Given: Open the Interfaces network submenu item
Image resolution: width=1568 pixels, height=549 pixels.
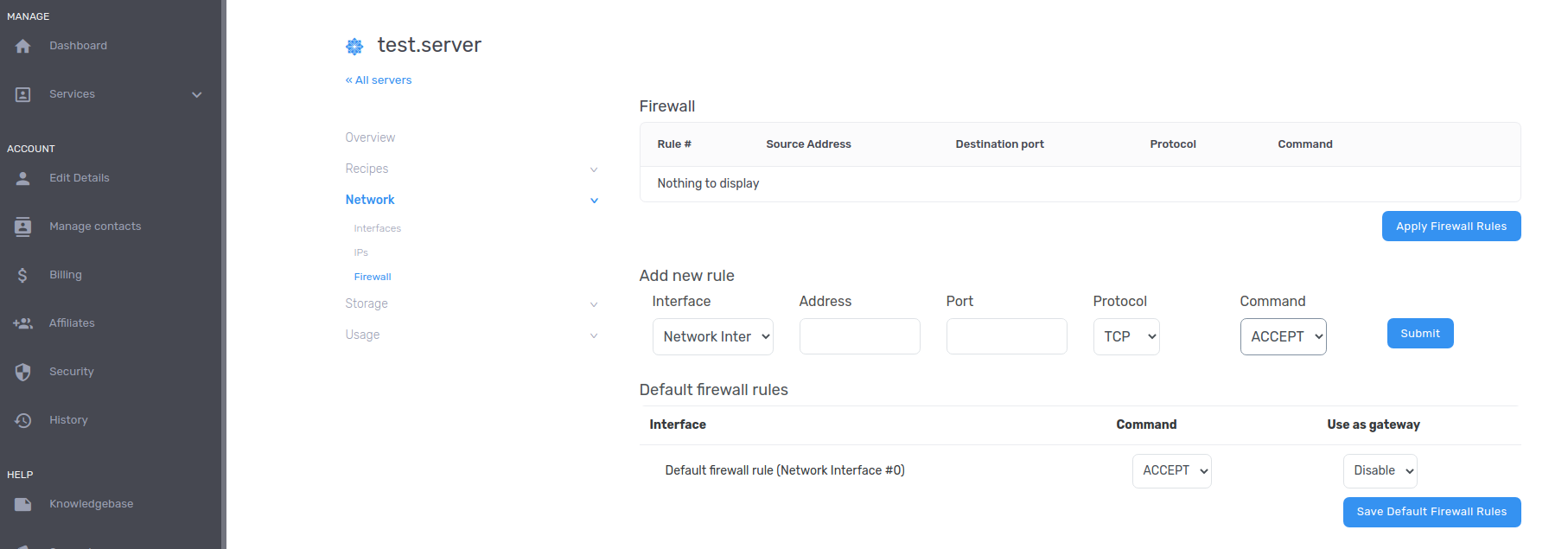Looking at the screenshot, I should pos(377,228).
